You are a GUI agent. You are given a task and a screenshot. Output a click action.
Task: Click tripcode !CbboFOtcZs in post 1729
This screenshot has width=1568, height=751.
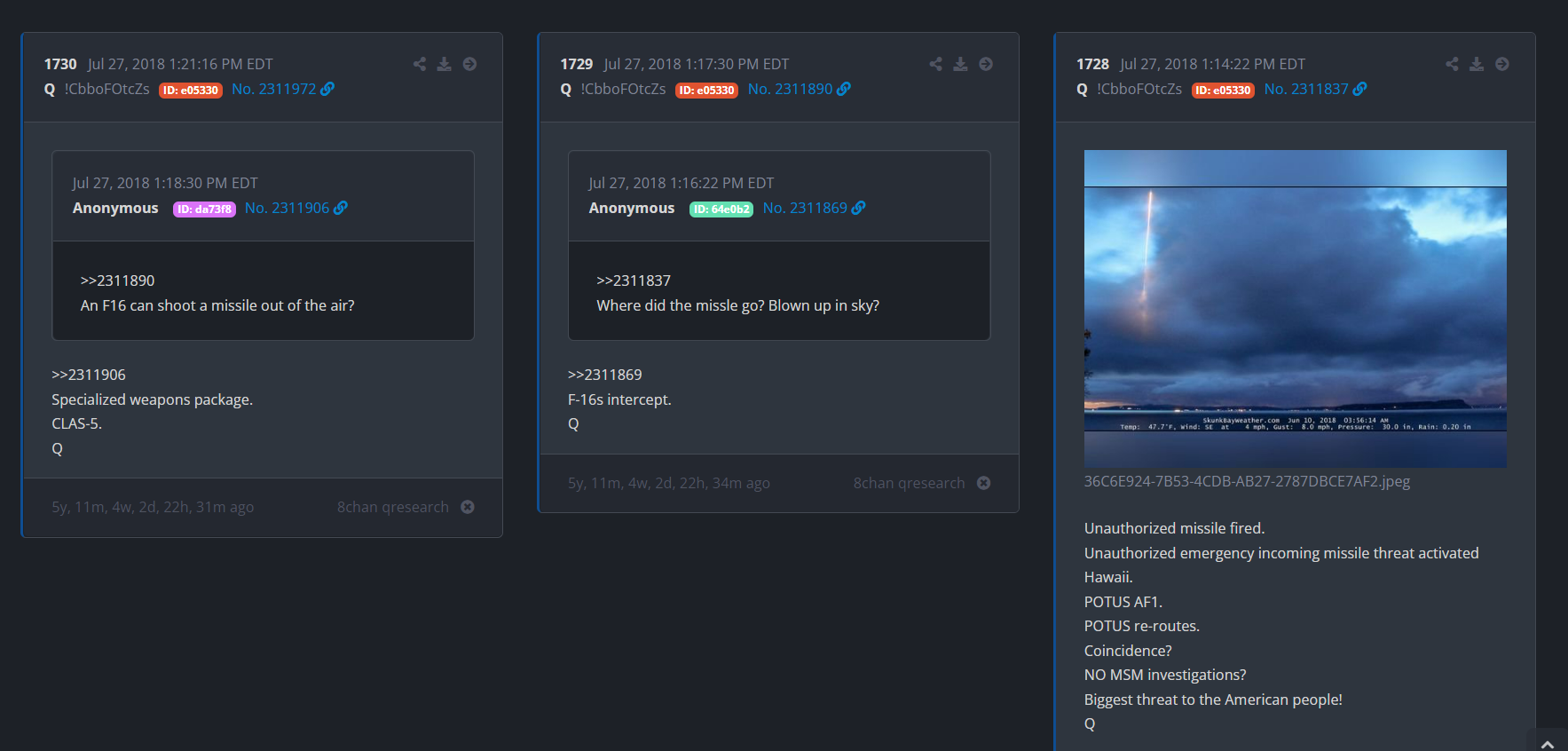623,89
